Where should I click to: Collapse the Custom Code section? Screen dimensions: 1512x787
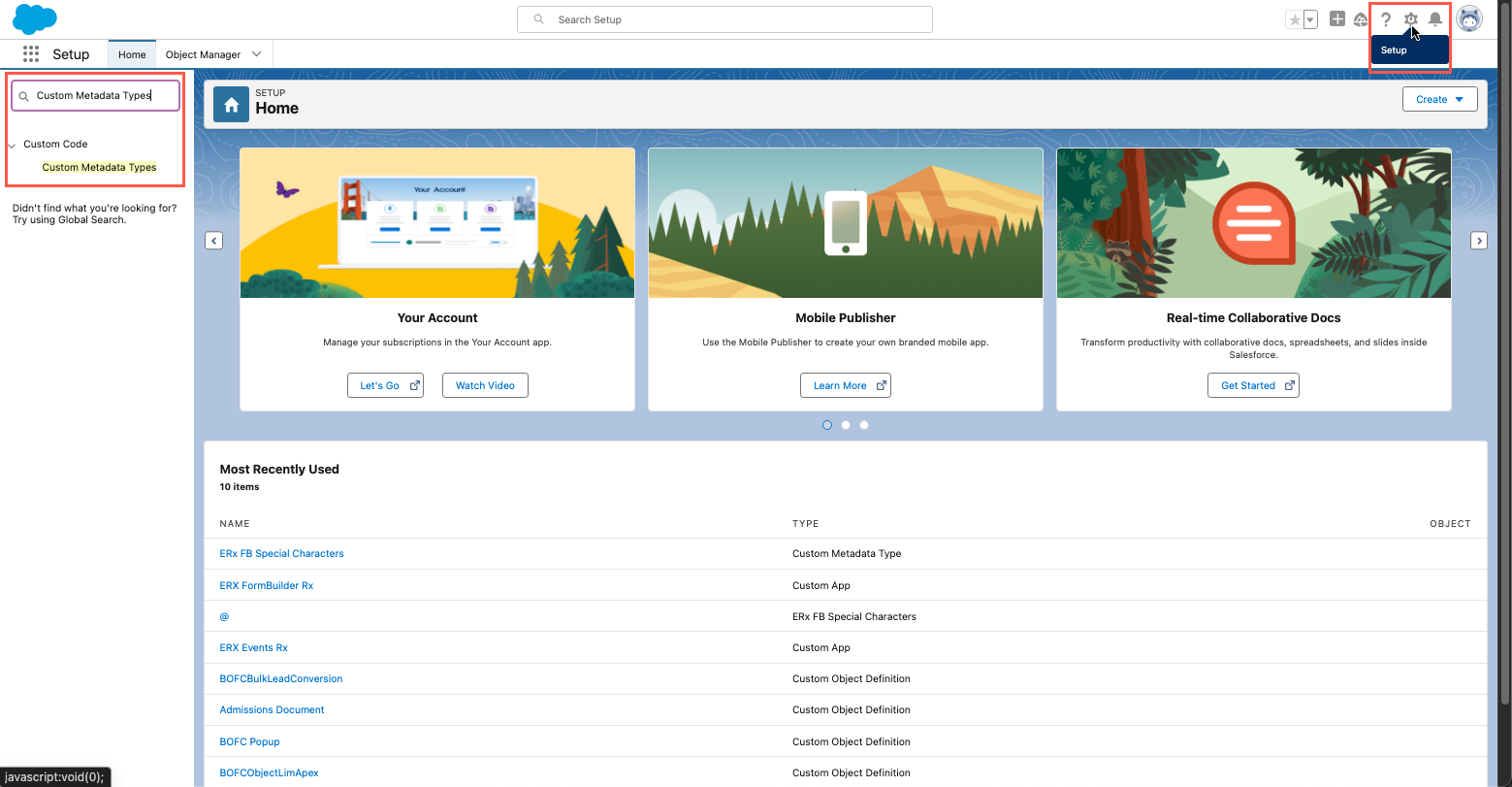point(12,145)
